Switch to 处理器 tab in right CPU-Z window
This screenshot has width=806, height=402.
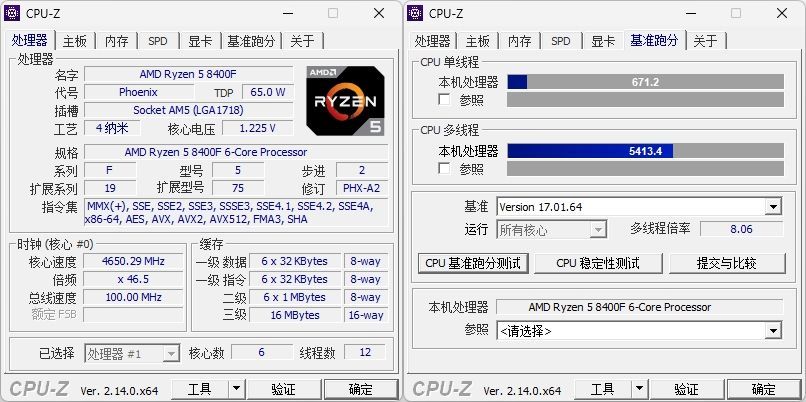coord(432,41)
